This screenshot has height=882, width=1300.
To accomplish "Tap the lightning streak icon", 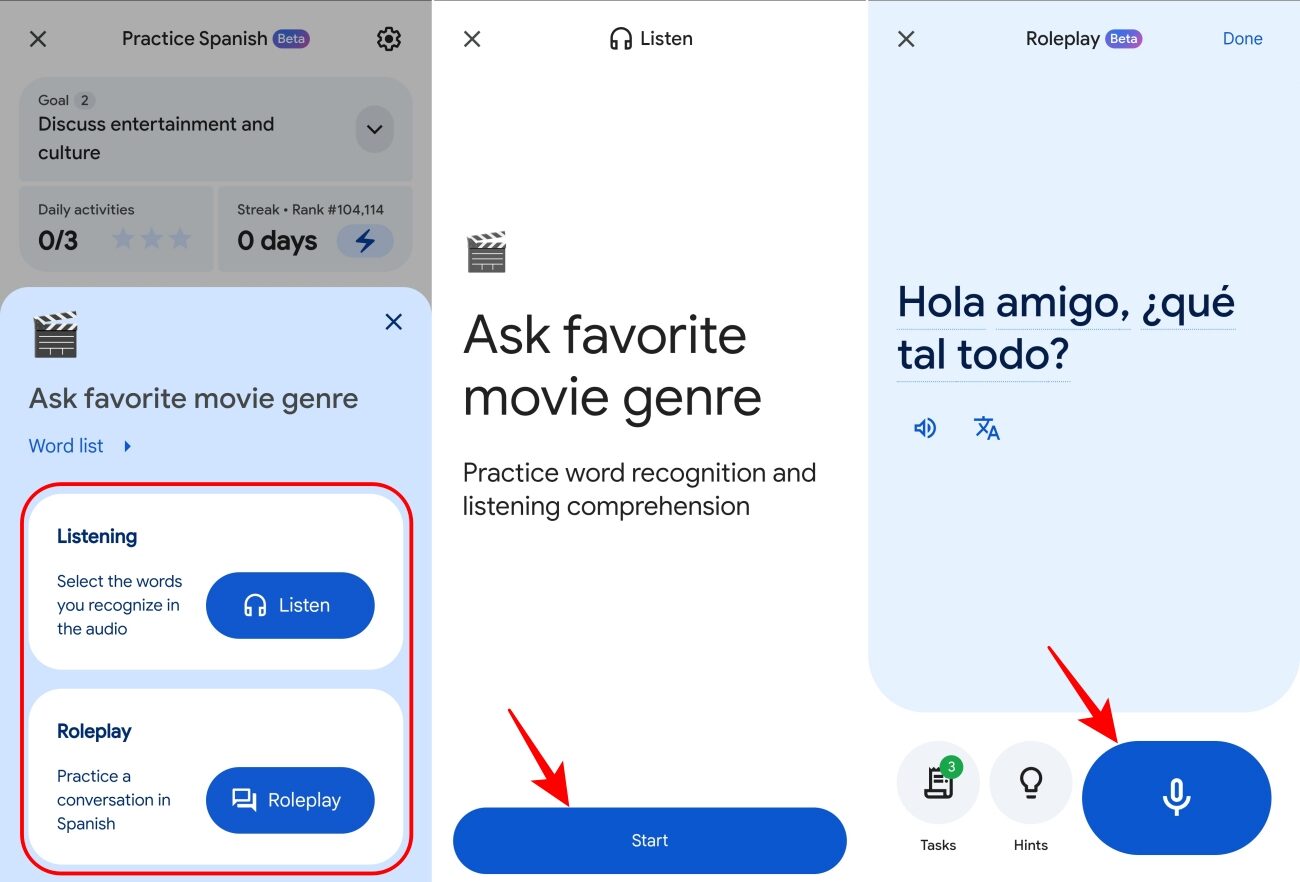I will click(x=364, y=240).
